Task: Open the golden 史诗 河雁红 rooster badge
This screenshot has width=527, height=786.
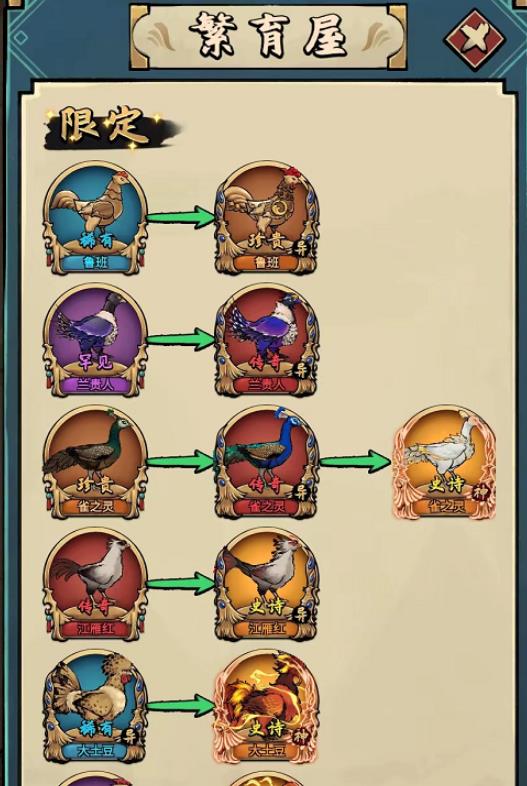Action: point(267,584)
